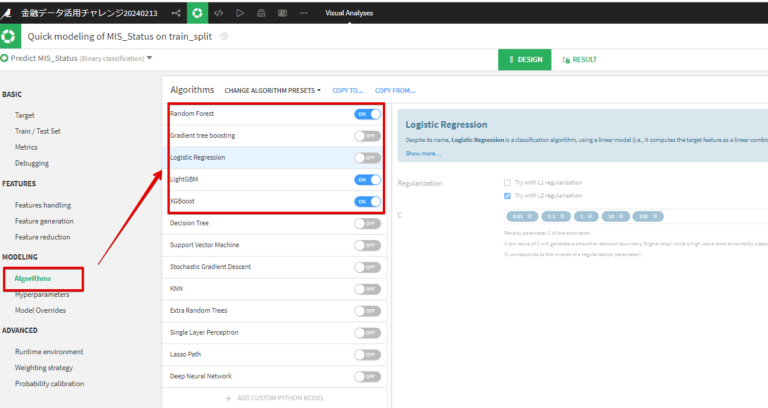Select the Decision Tree algorithm row

[x=250, y=223]
